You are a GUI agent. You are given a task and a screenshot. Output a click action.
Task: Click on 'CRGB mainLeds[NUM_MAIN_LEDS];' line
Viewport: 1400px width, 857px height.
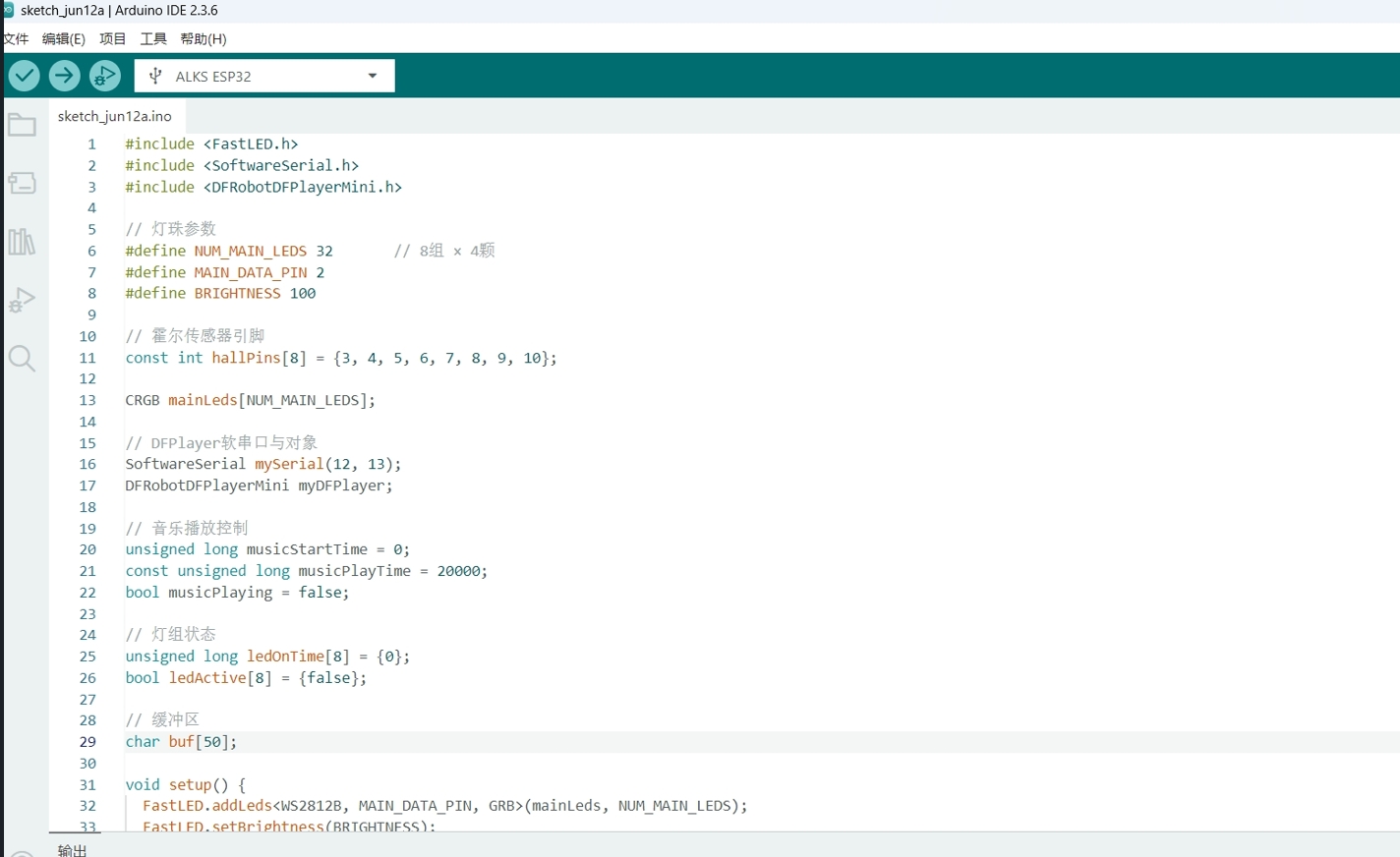coord(251,400)
